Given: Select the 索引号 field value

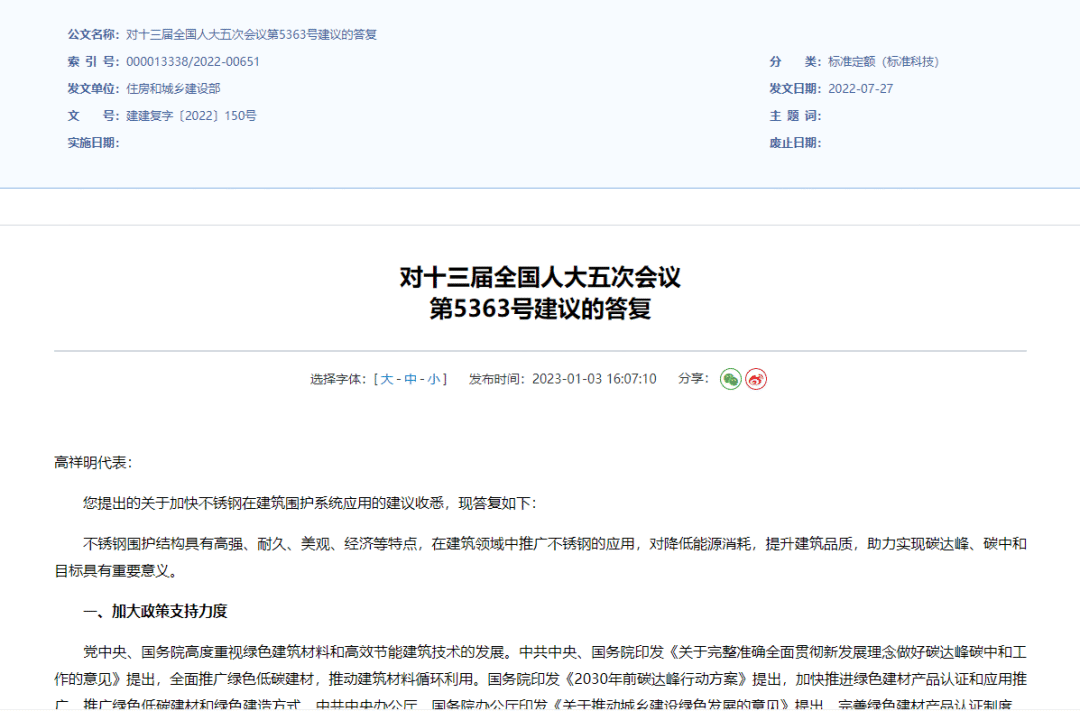Looking at the screenshot, I should click(191, 61).
